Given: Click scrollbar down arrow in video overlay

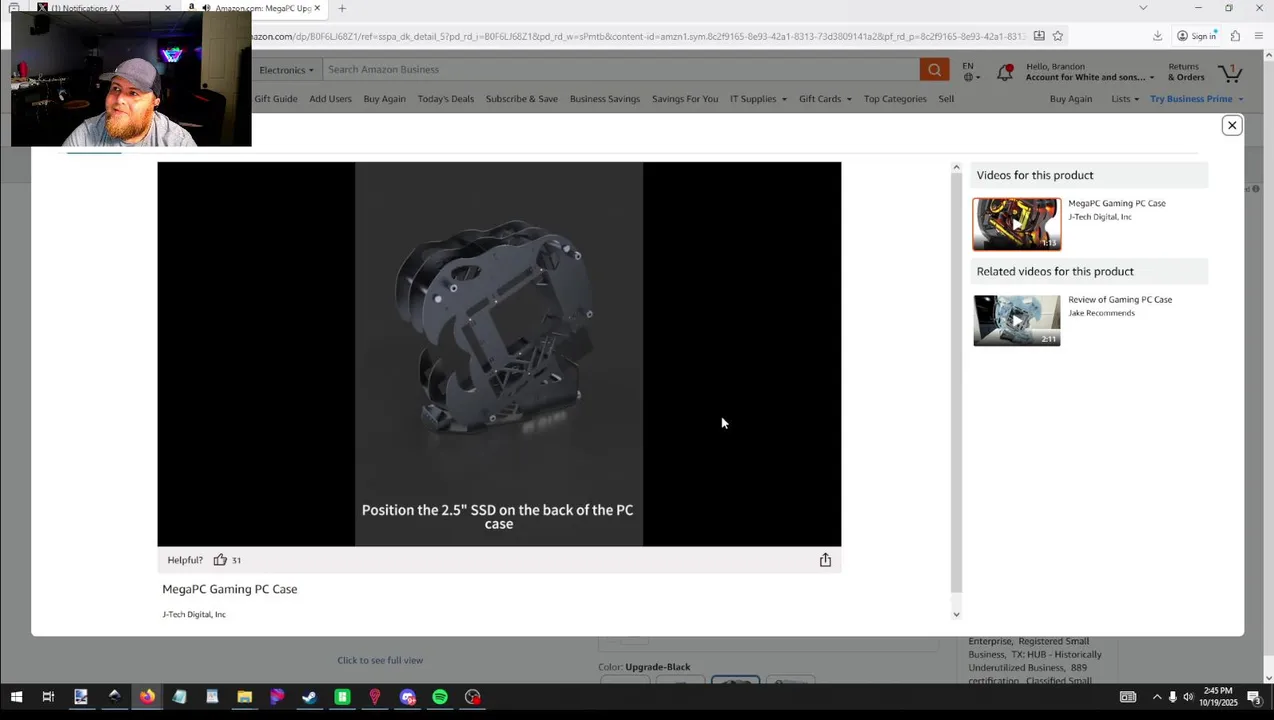Looking at the screenshot, I should click(956, 614).
